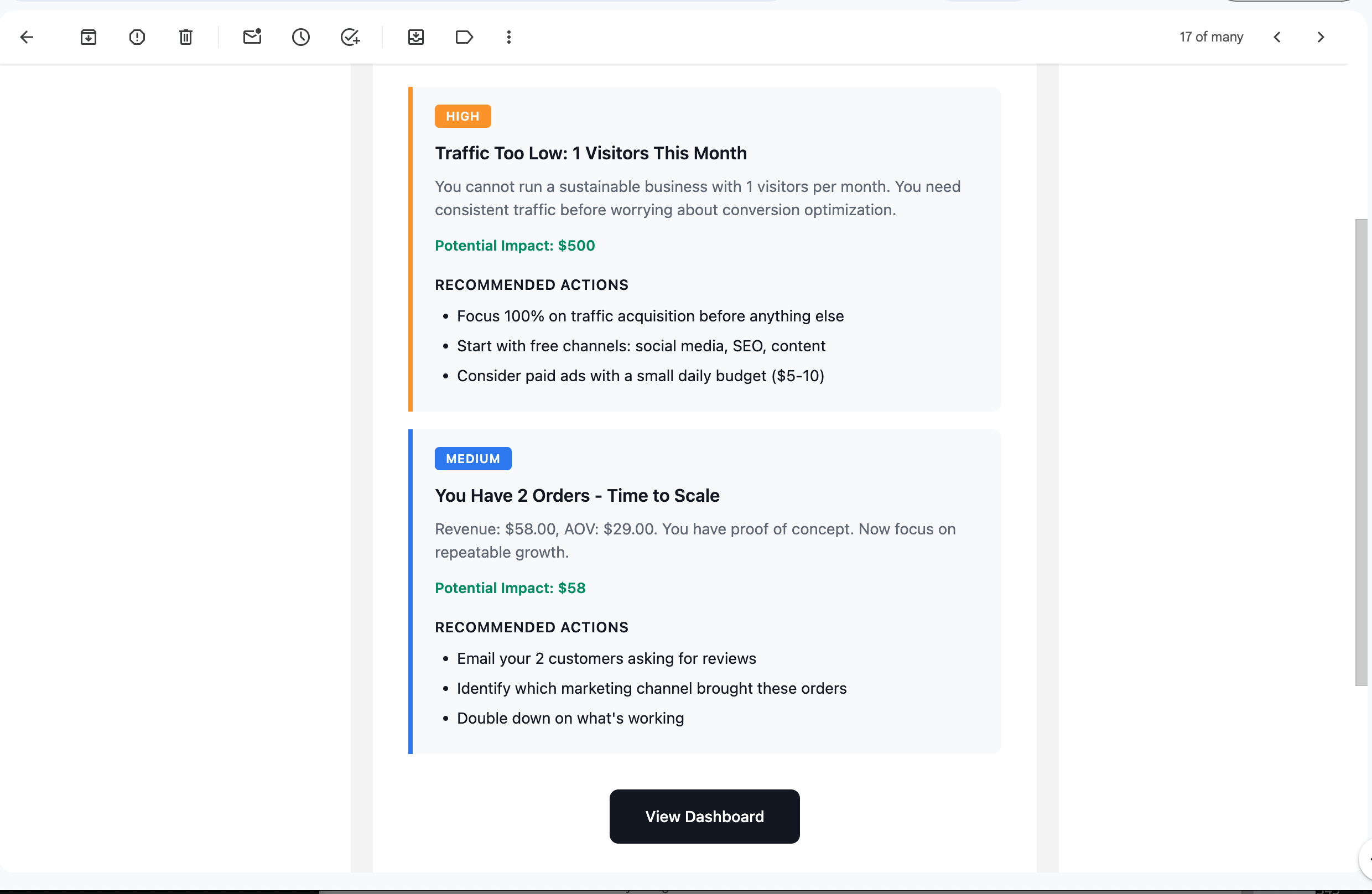Open the more options menu
Screen dimensions: 1372x894
click(x=508, y=37)
